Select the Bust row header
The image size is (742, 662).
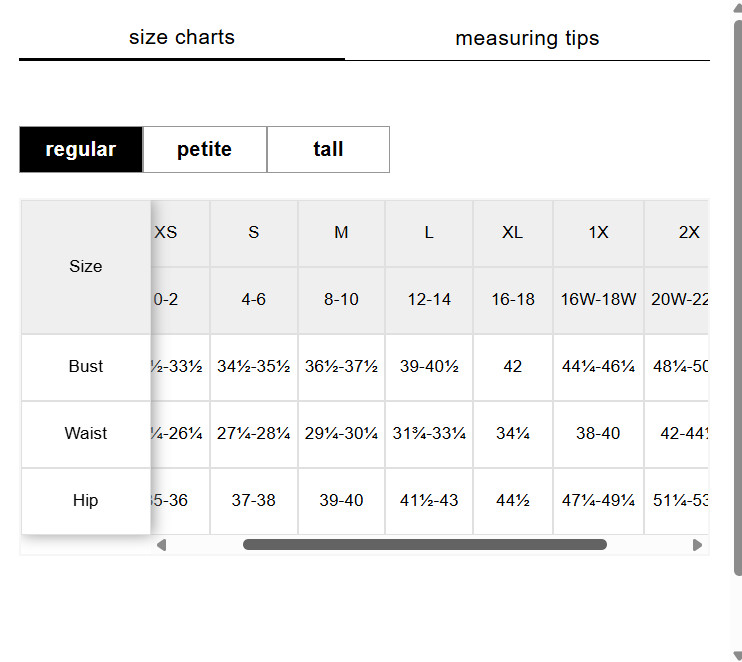point(86,367)
